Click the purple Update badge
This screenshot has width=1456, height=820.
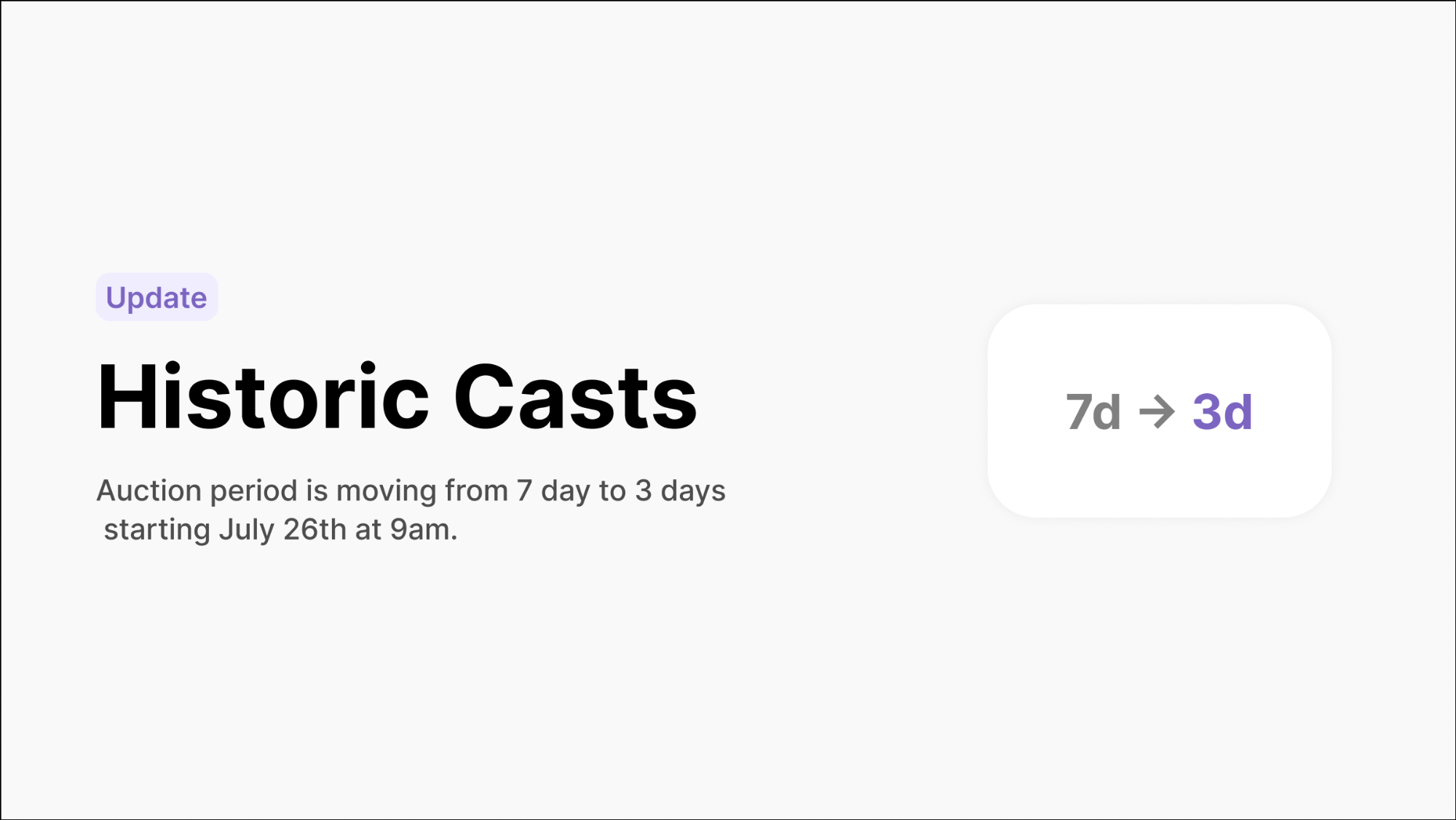(157, 297)
